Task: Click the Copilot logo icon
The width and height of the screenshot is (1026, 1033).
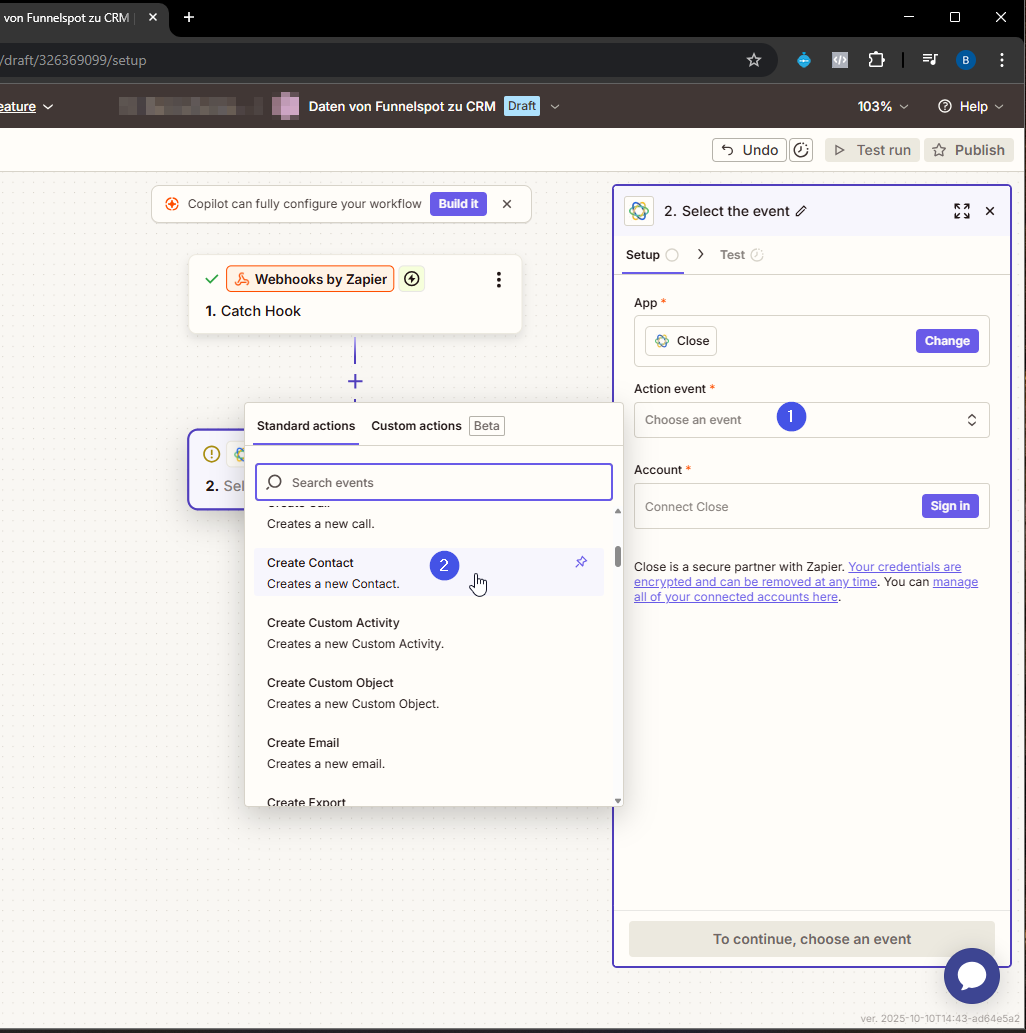Action: [x=172, y=204]
